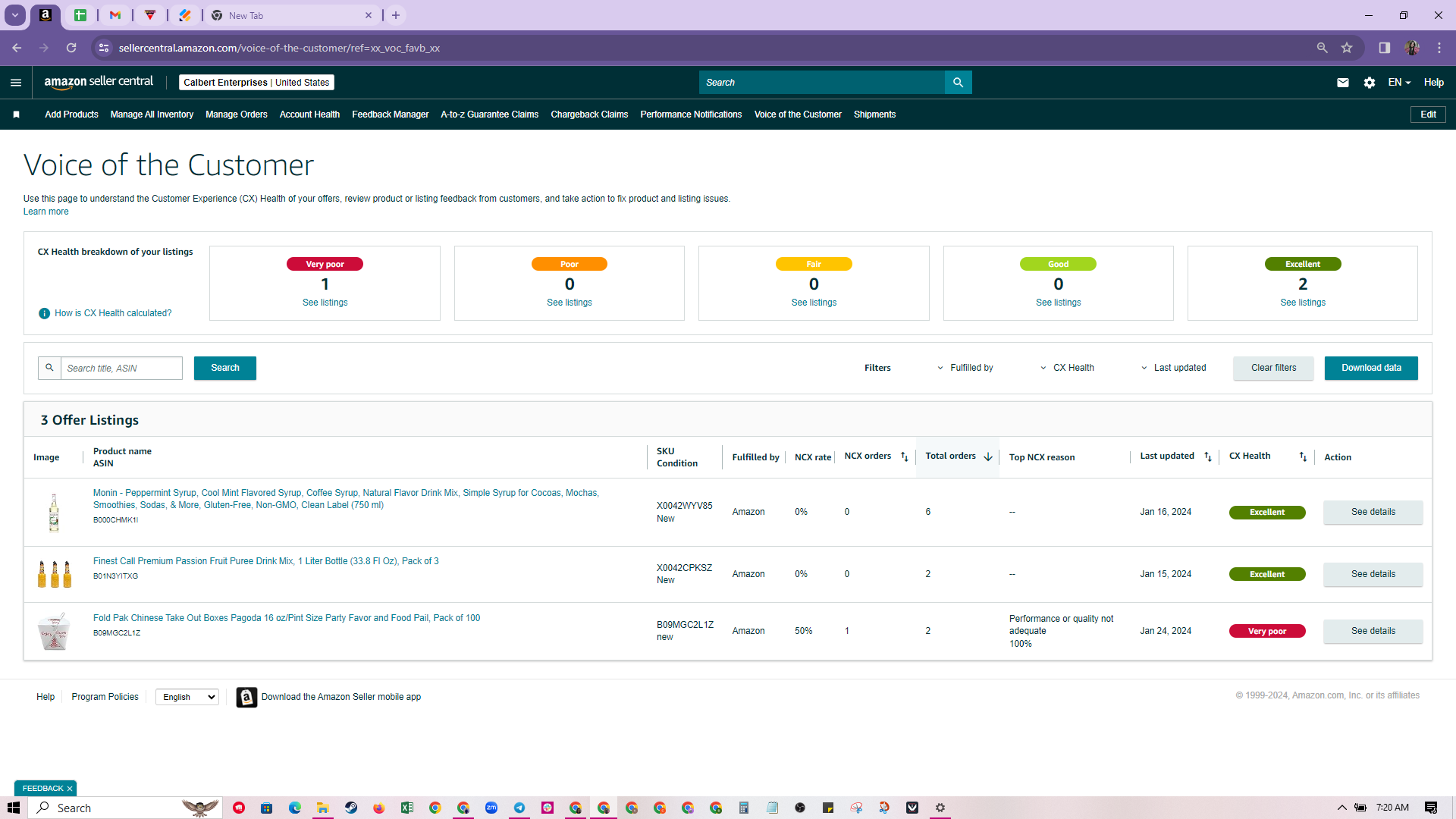
Task: Open a new browser tab
Action: tap(396, 15)
